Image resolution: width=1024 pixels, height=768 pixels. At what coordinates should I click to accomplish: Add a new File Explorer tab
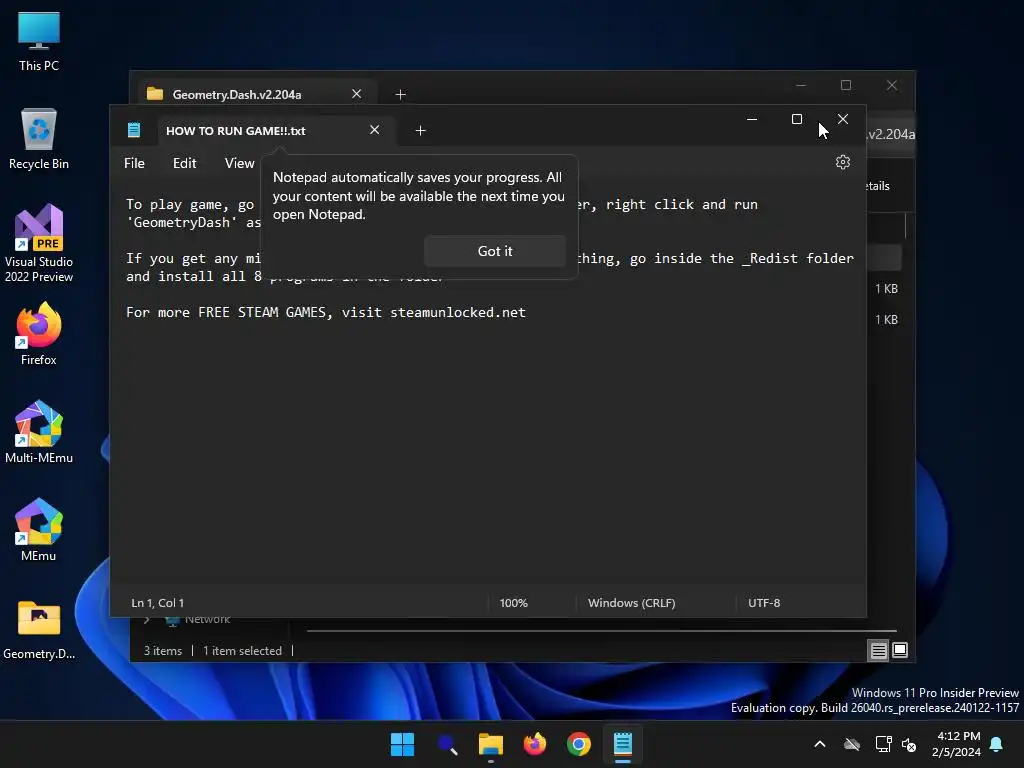coord(400,95)
